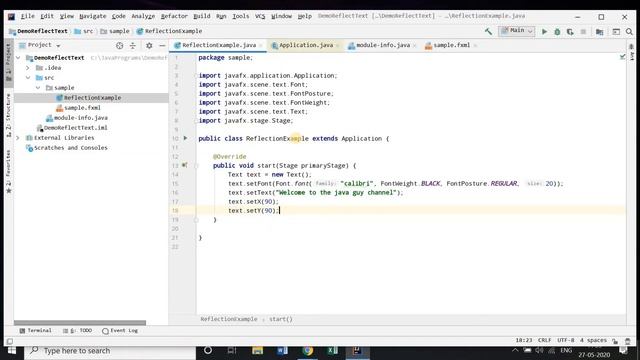Open the VCS menu
Screen dimensions: 640x360
point(260,16)
